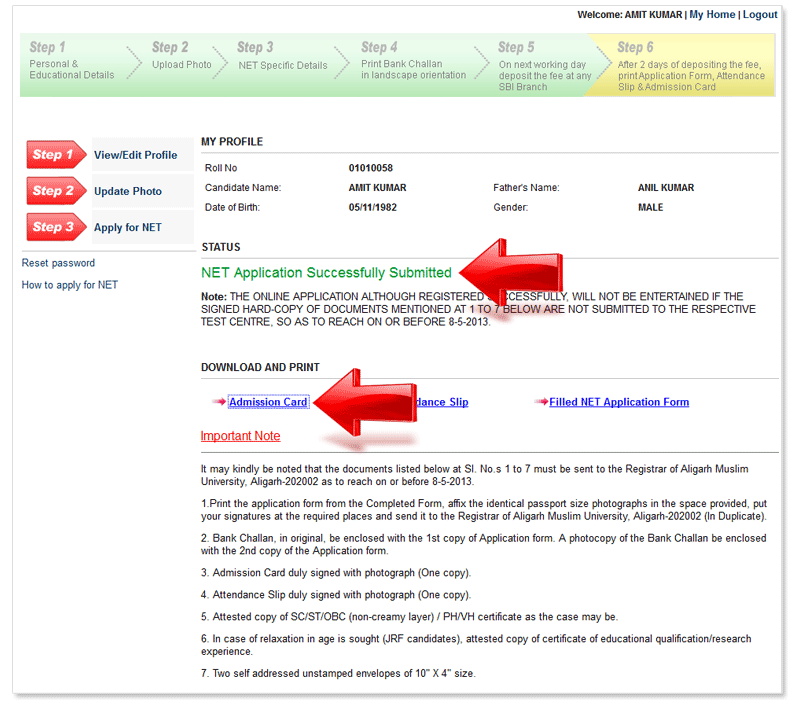Image resolution: width=795 pixels, height=713 pixels.
Task: Open the Attendance Slip download link
Action: pos(440,402)
